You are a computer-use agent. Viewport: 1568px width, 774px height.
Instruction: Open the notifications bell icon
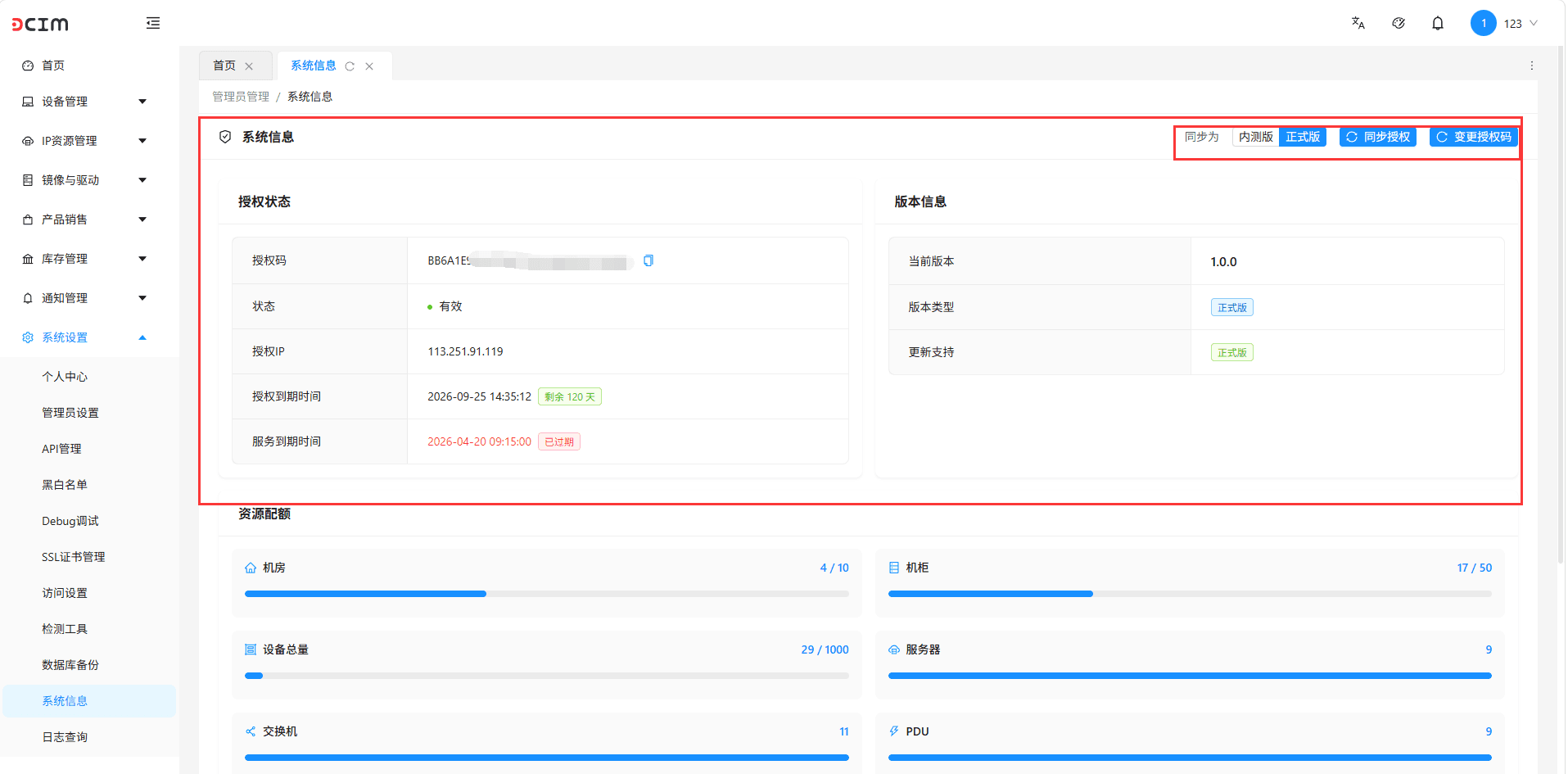pyautogui.click(x=1438, y=23)
